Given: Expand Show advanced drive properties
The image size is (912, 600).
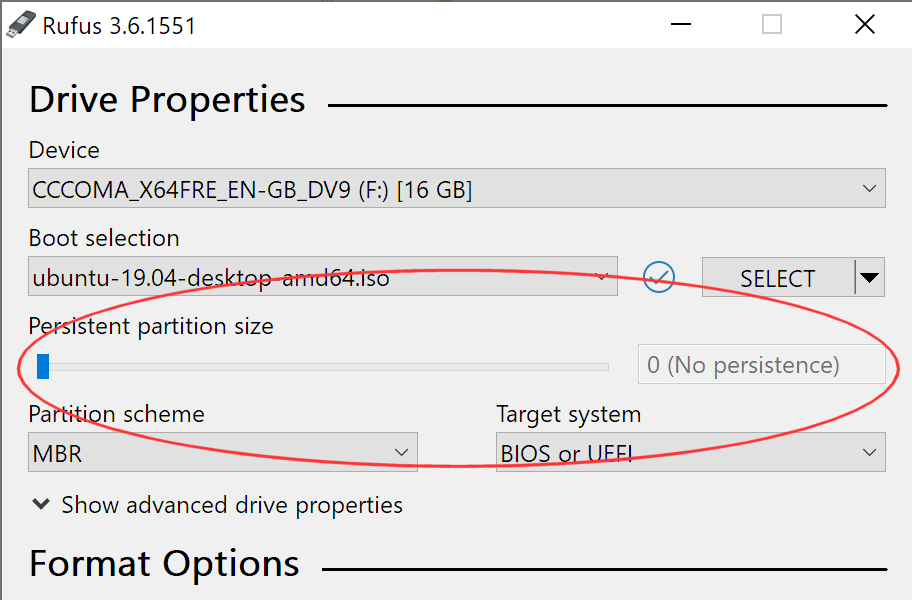Looking at the screenshot, I should coord(218,505).
